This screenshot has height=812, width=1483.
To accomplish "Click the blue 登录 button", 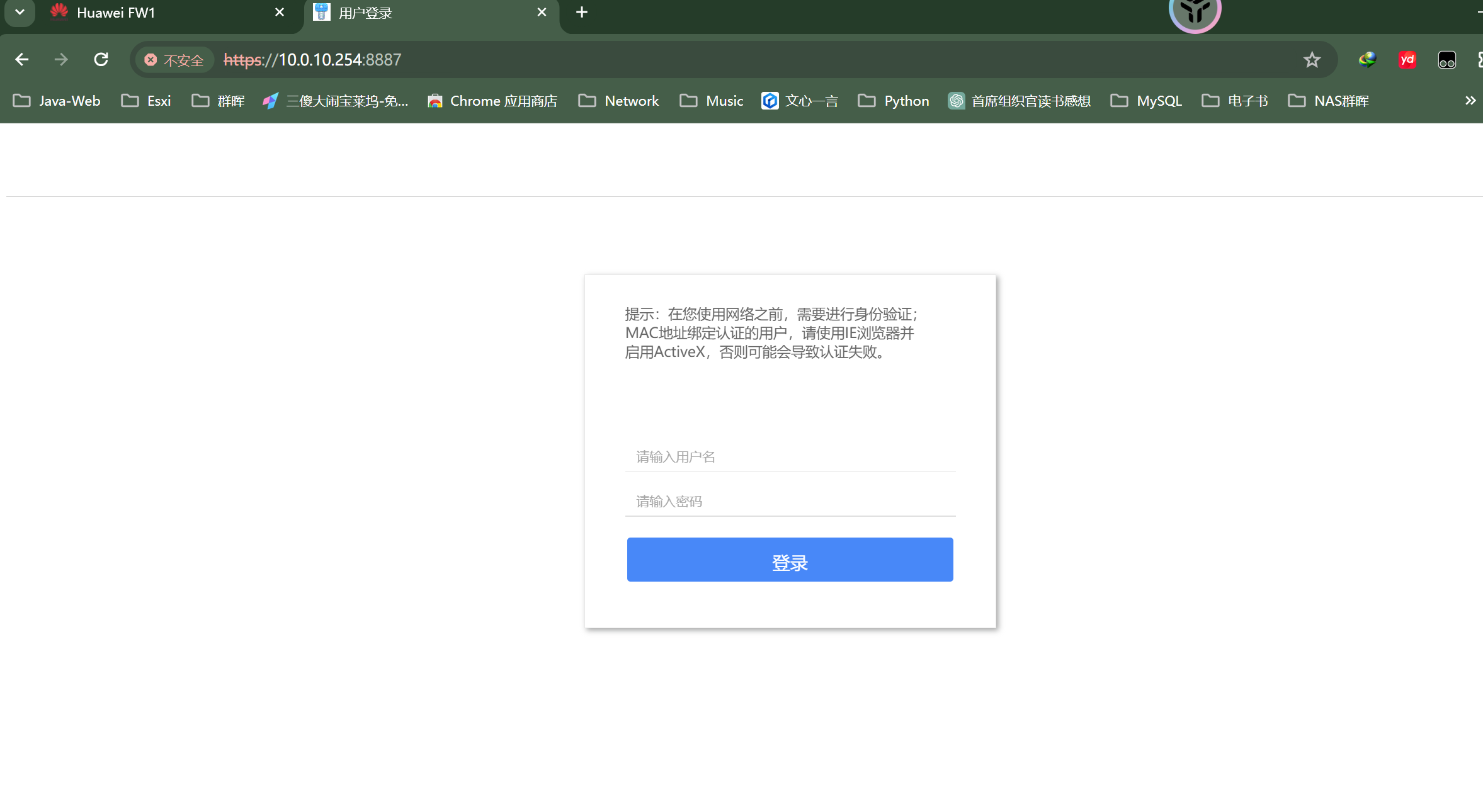I will pyautogui.click(x=790, y=560).
